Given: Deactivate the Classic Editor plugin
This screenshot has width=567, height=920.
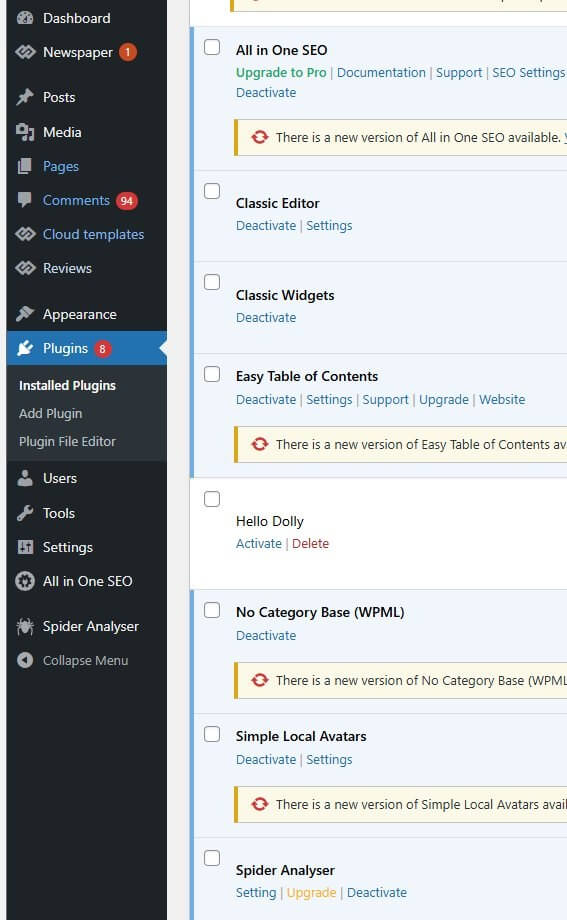Looking at the screenshot, I should [x=266, y=226].
